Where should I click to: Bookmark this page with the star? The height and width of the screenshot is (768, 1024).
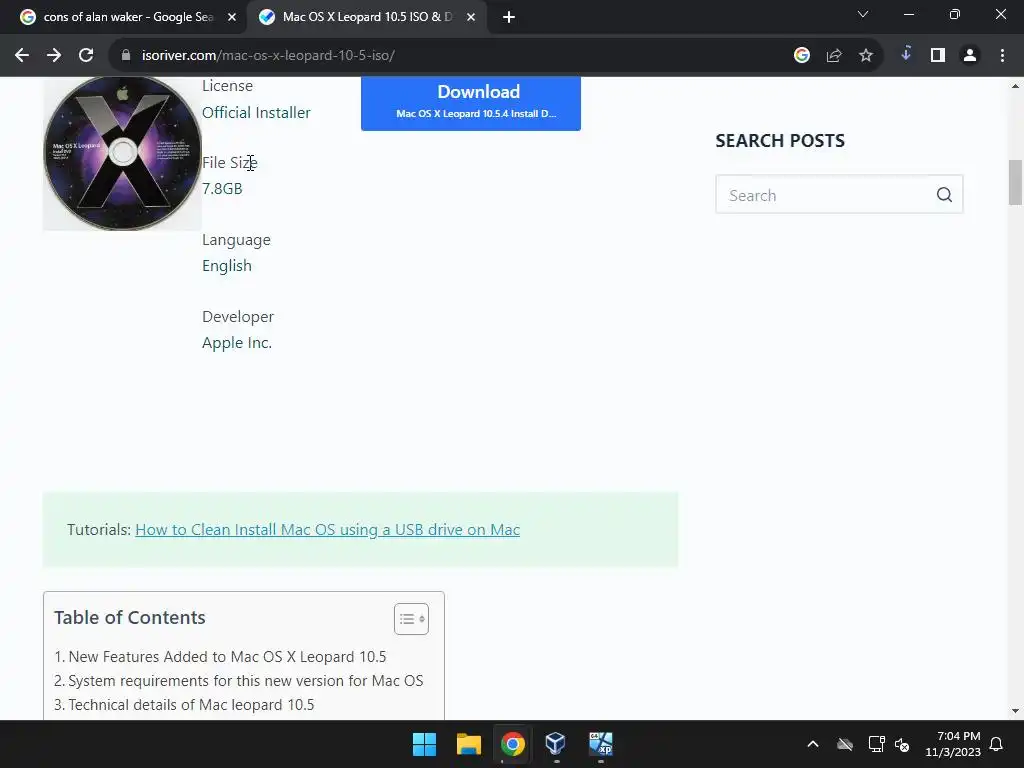point(866,56)
